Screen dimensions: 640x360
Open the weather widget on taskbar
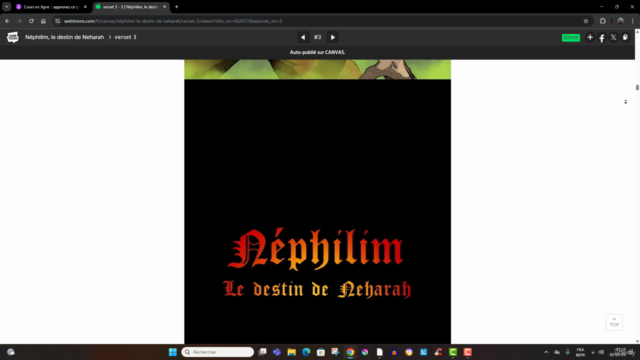click(11, 352)
